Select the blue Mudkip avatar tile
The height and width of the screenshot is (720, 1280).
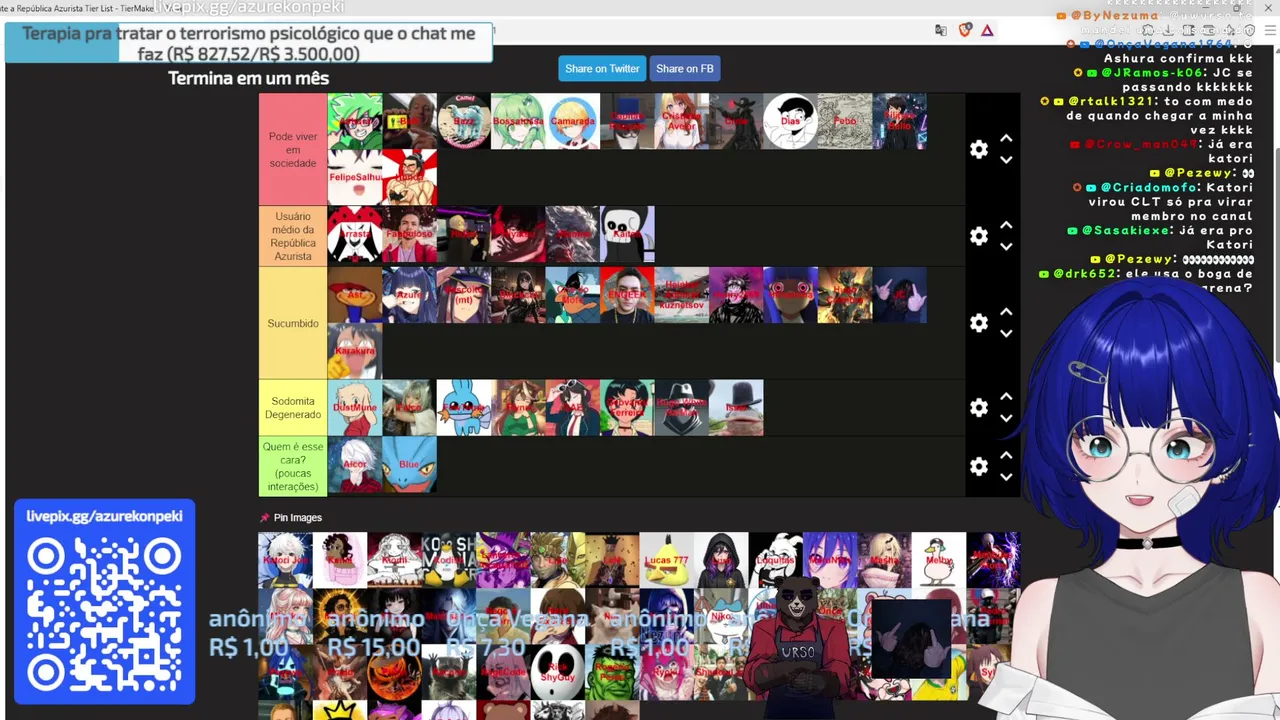(464, 408)
